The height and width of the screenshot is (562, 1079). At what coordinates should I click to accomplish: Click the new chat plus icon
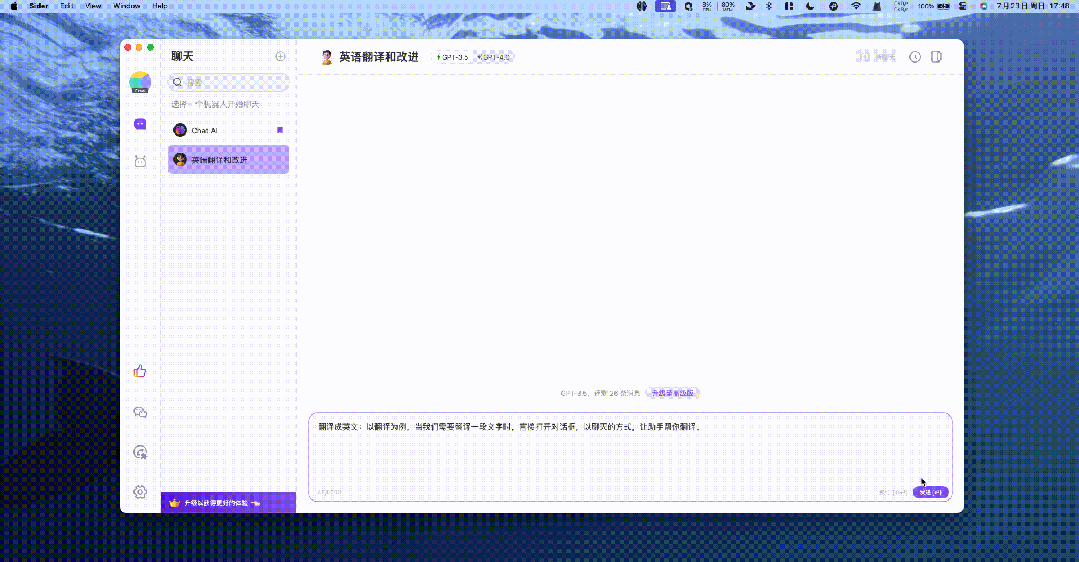coord(280,57)
